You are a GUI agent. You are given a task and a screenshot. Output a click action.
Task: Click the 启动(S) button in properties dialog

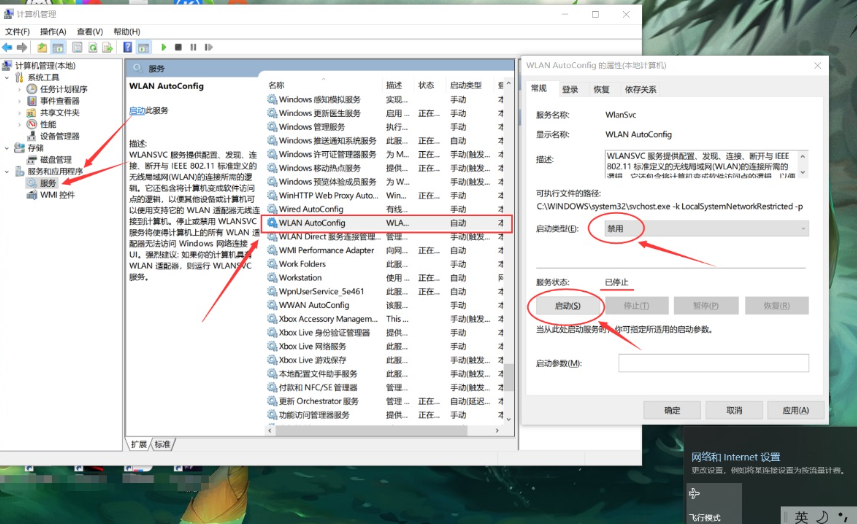click(x=565, y=304)
